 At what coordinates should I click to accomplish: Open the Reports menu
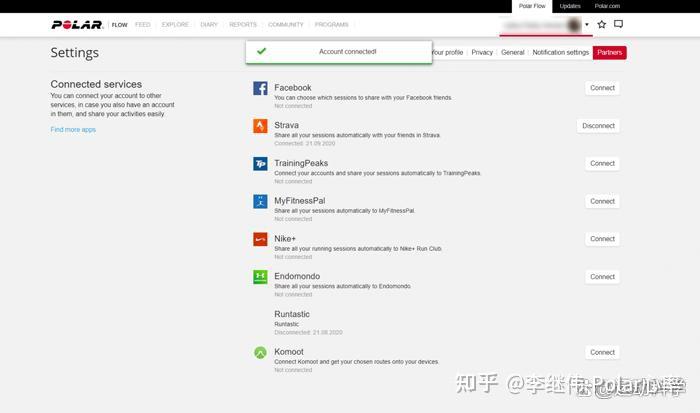click(x=243, y=25)
